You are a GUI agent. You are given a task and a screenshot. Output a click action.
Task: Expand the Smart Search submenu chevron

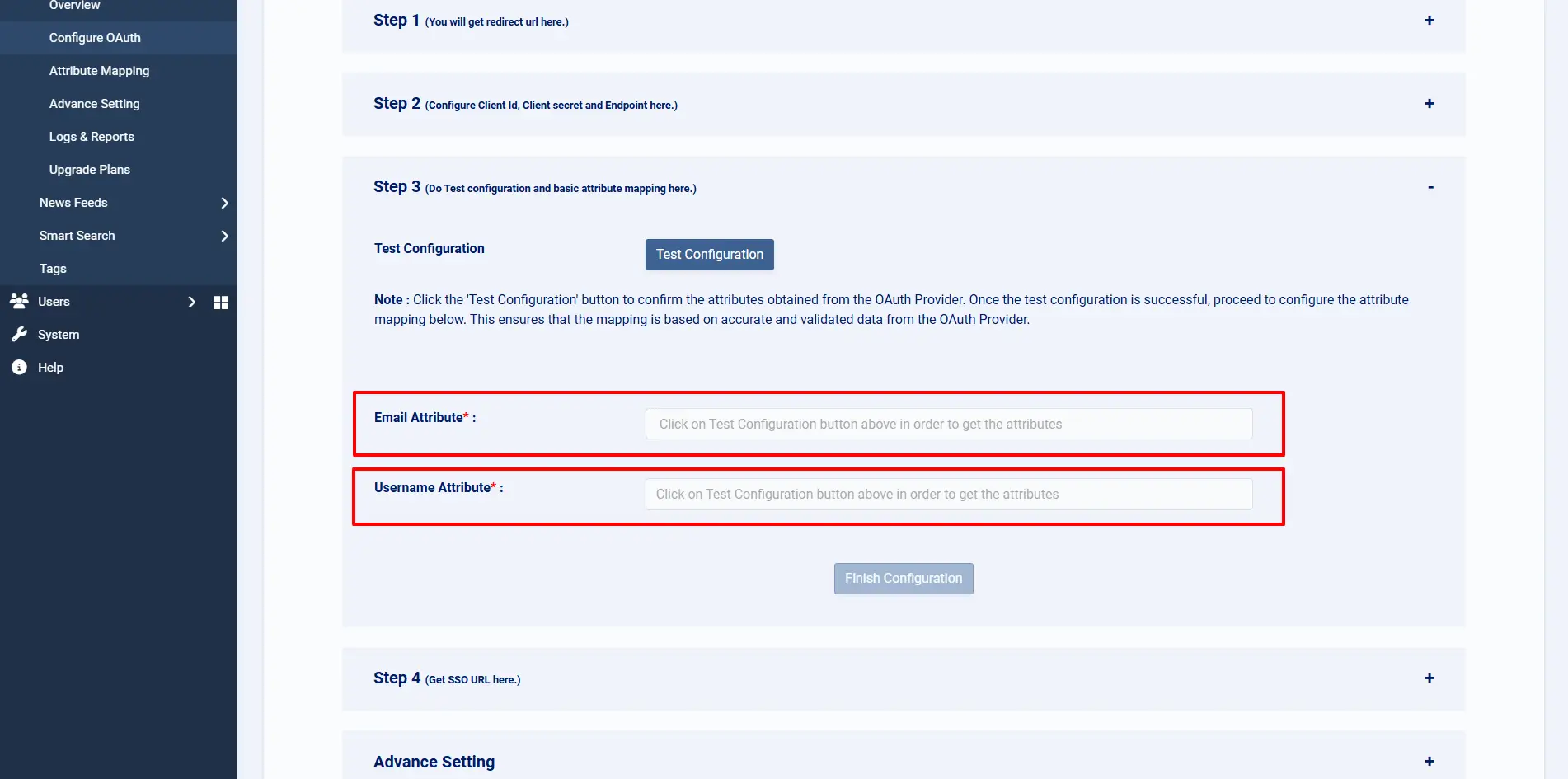point(224,236)
